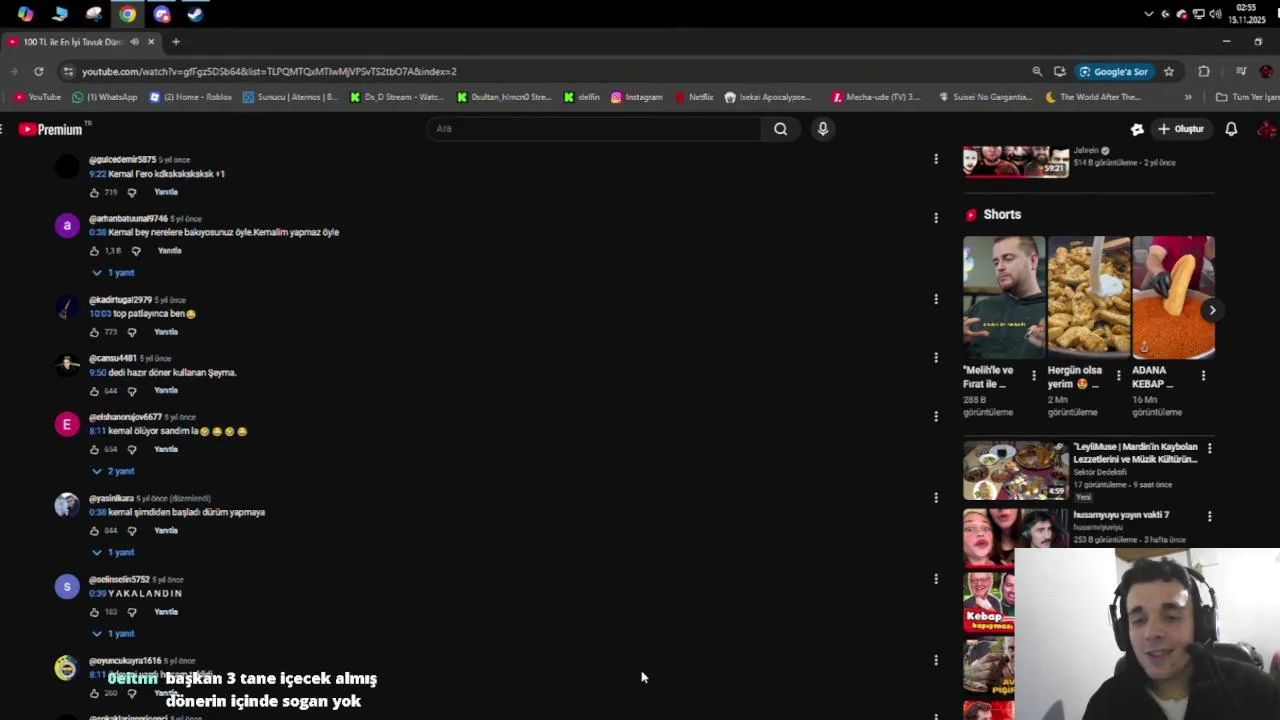Open YouTube notifications bell
This screenshot has width=1280, height=720.
tap(1231, 129)
